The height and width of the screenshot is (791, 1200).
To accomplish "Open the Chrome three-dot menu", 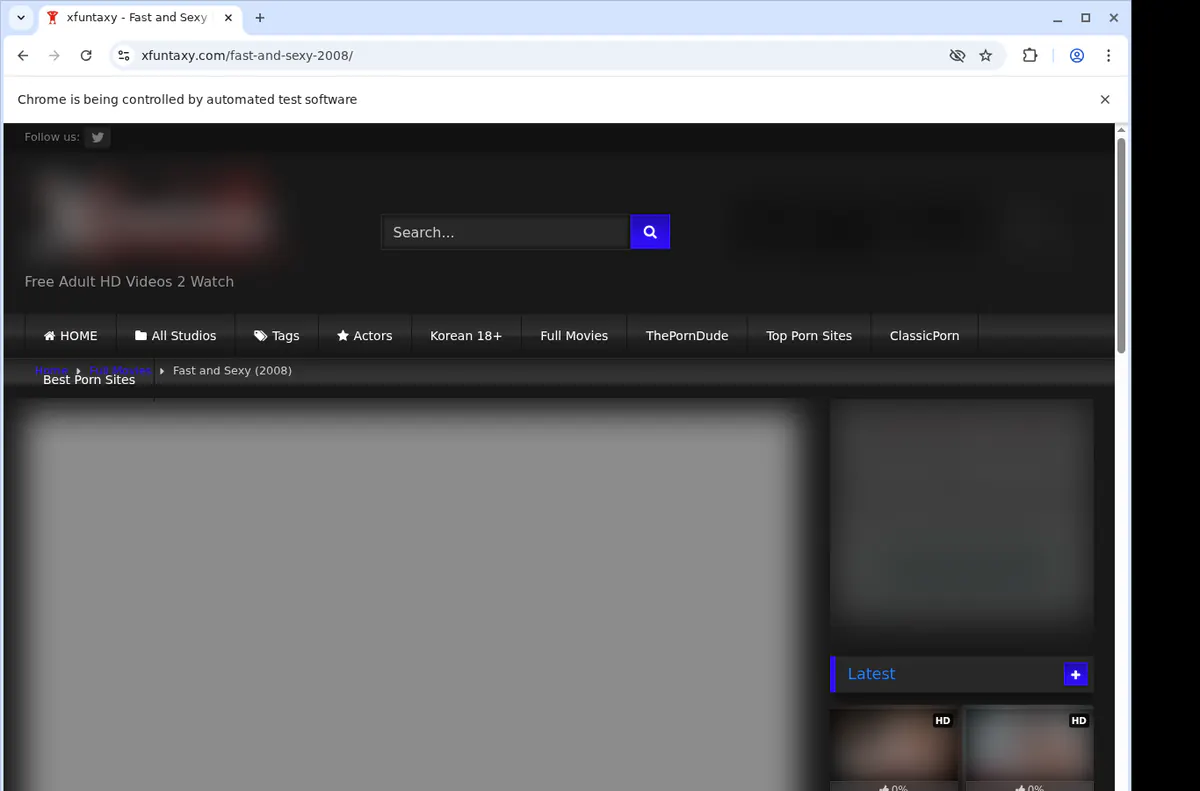I will click(1108, 56).
